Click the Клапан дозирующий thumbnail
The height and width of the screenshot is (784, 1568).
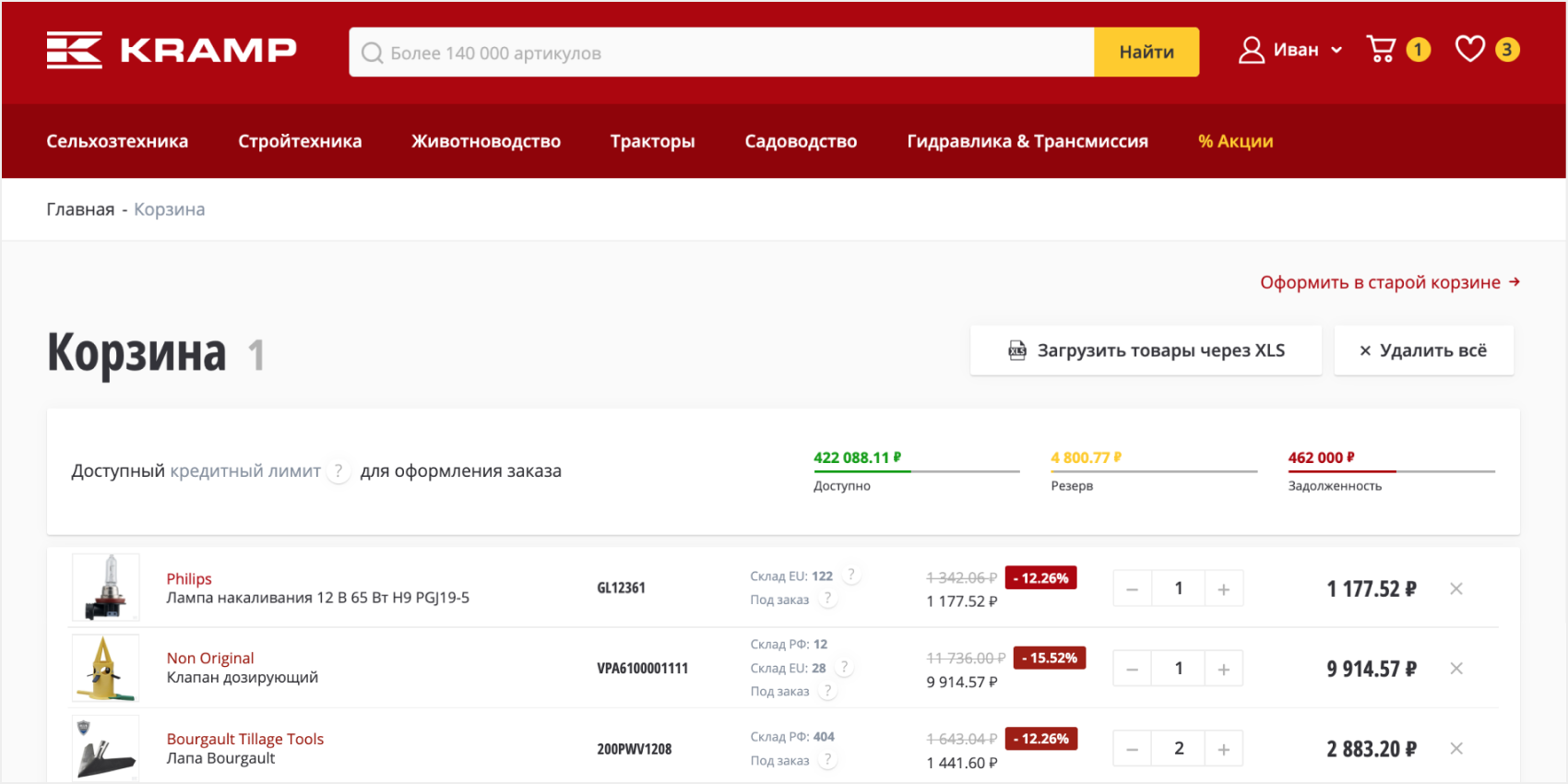click(x=106, y=668)
